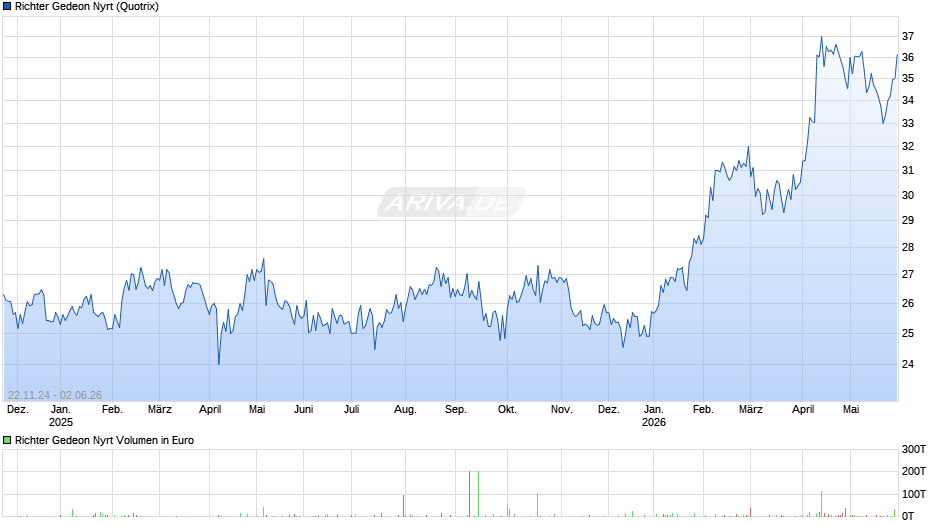Click the tallest green volume bar near September

(x=478, y=494)
